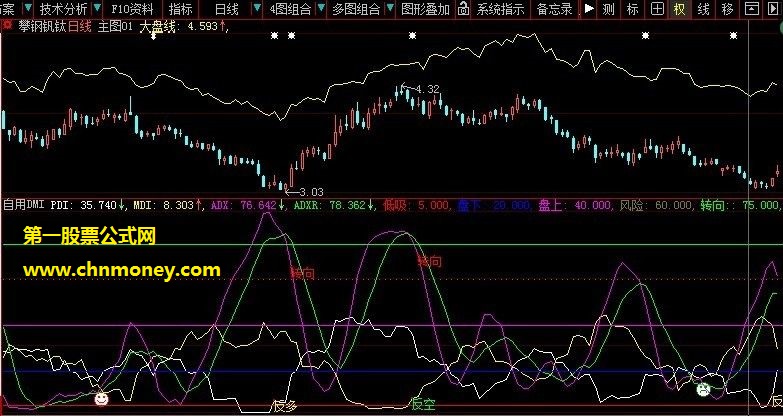Open the grid layout icon next to 标
The image size is (783, 416).
(658, 8)
